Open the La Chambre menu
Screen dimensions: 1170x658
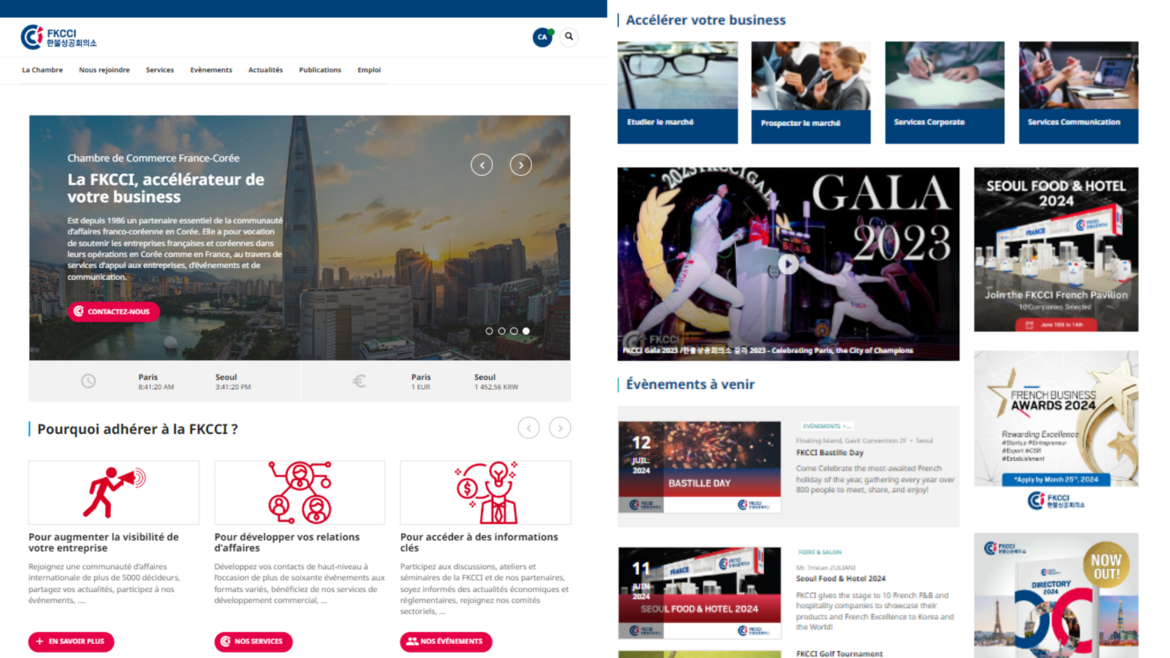[x=42, y=70]
